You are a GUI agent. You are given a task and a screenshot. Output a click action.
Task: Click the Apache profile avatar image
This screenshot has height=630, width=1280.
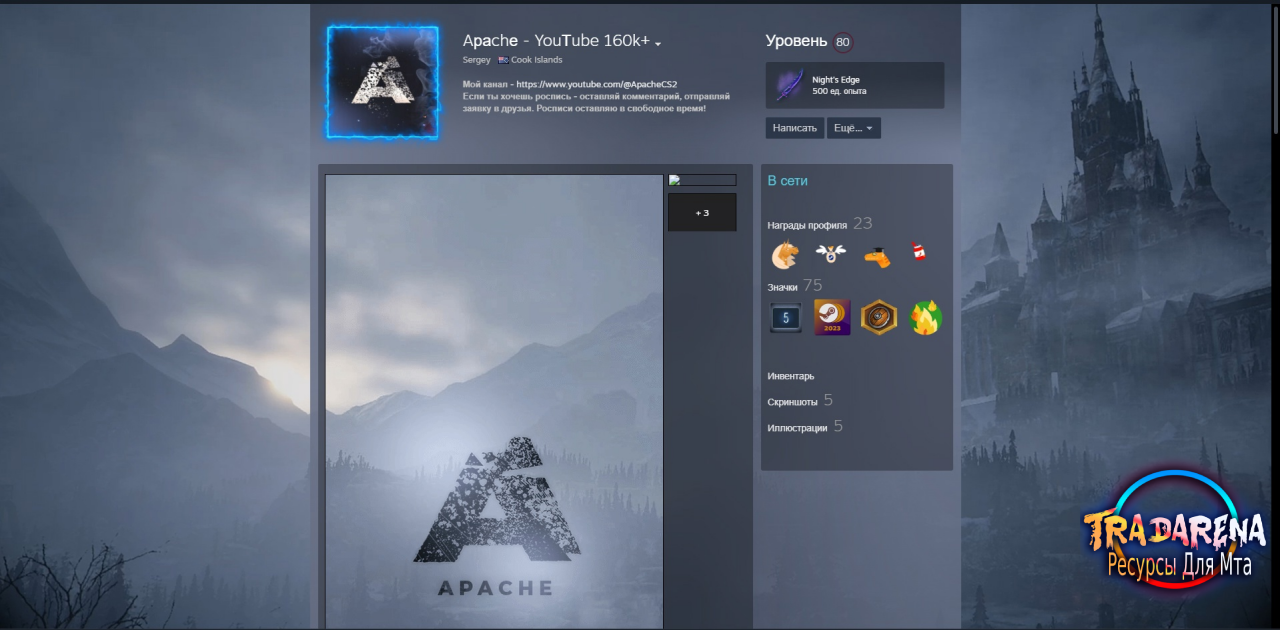tap(382, 82)
